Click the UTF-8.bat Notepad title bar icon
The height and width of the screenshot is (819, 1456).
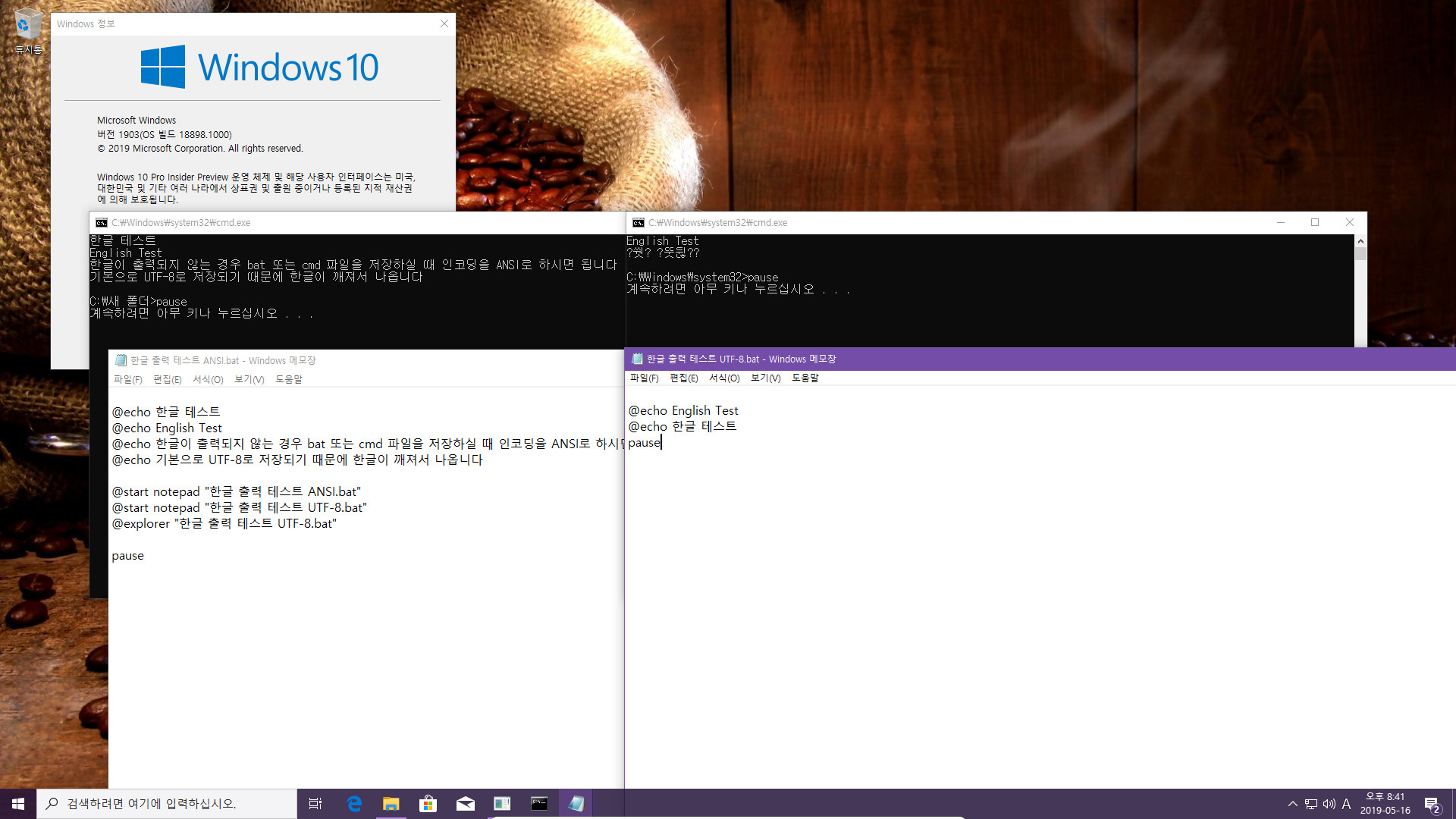click(x=637, y=359)
